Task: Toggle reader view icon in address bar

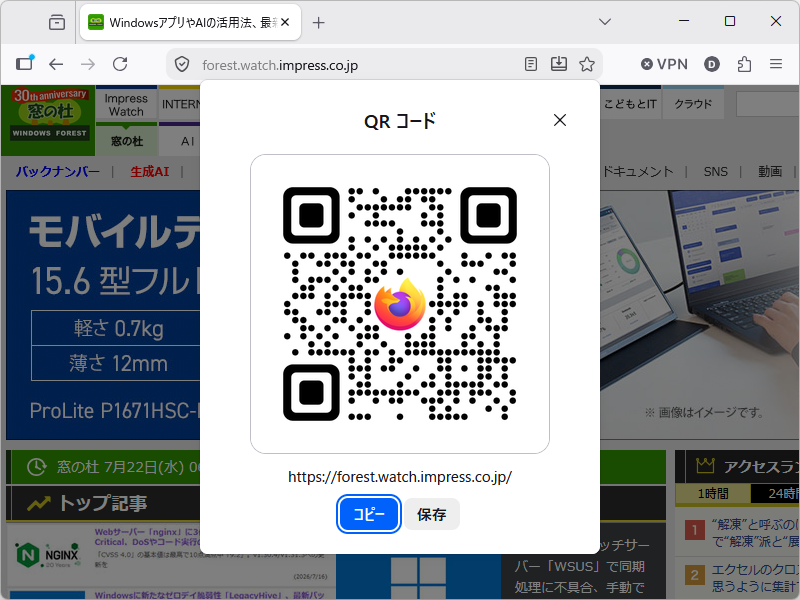Action: [x=531, y=64]
